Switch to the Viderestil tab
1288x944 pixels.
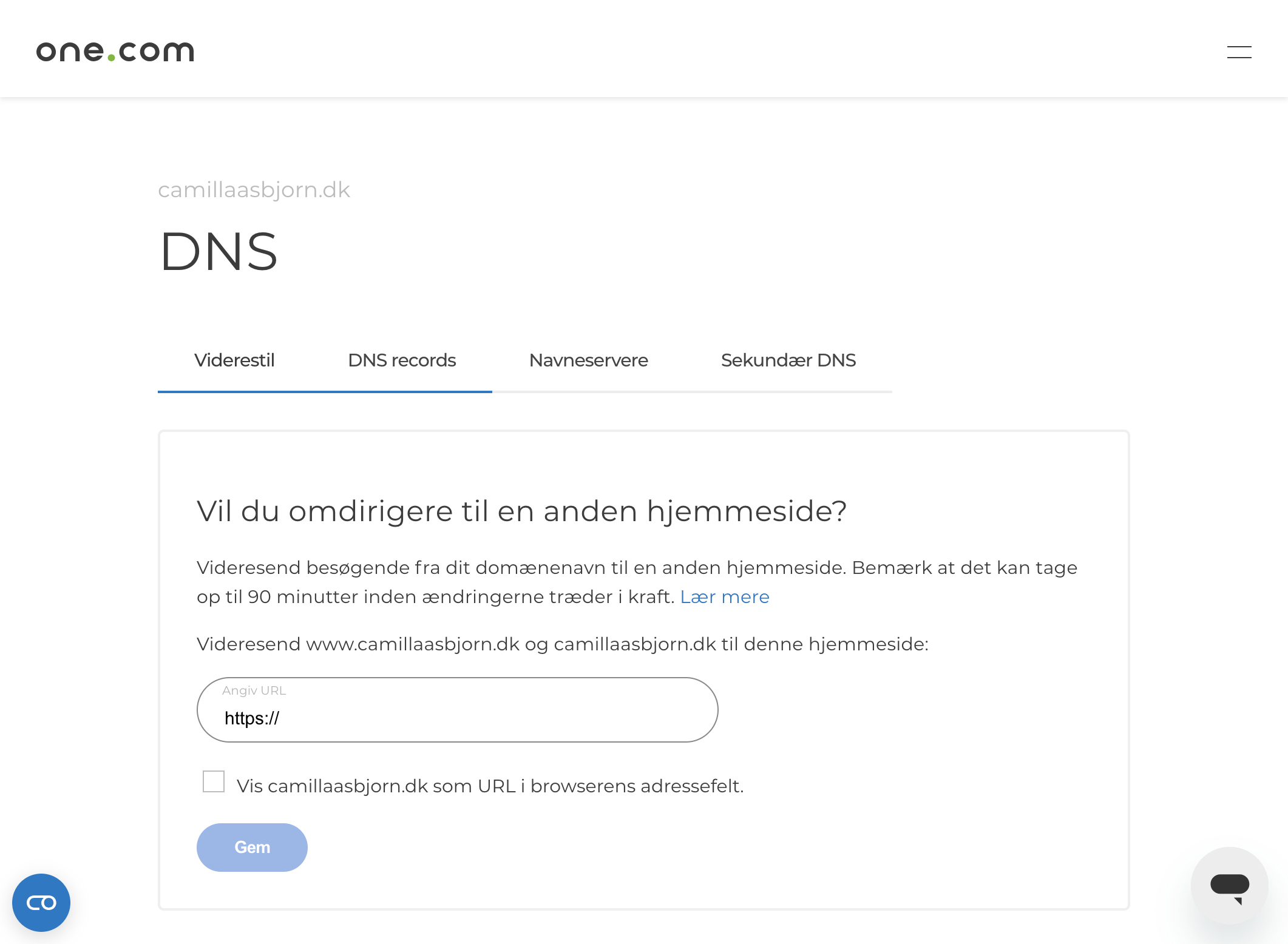[234, 360]
